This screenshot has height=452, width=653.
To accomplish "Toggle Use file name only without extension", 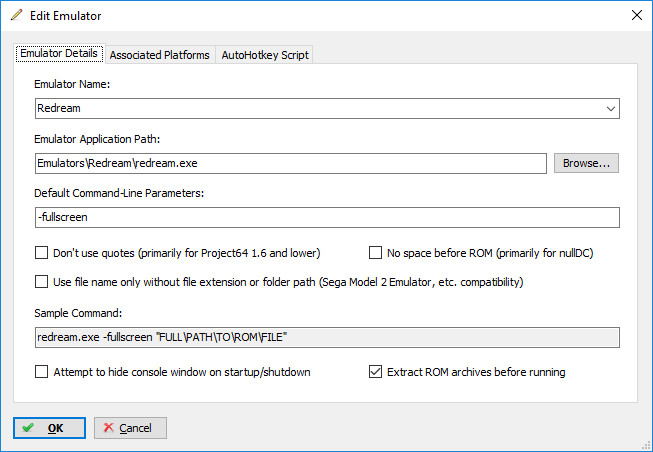I will pyautogui.click(x=41, y=282).
